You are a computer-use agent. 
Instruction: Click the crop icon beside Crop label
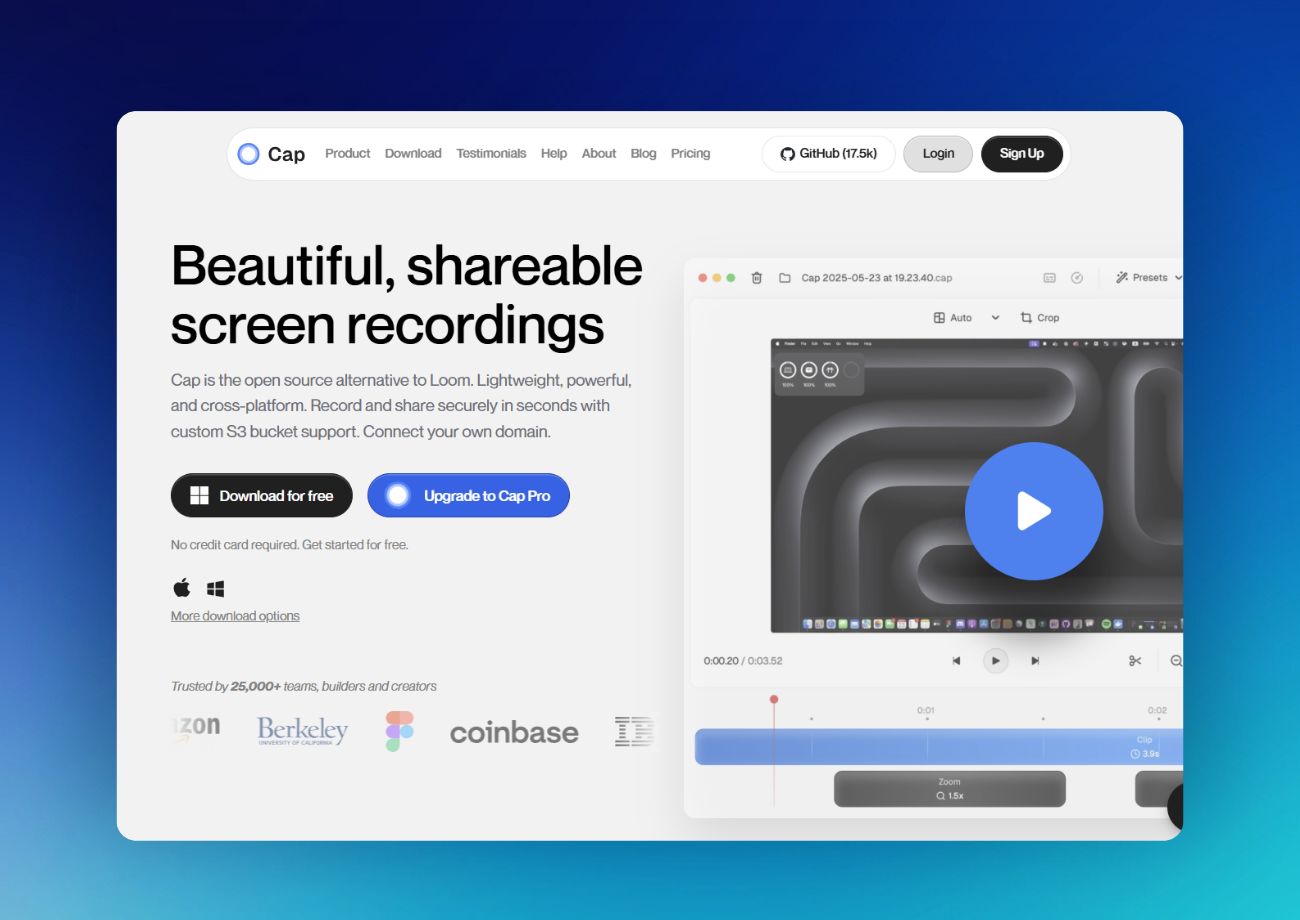coord(1026,318)
